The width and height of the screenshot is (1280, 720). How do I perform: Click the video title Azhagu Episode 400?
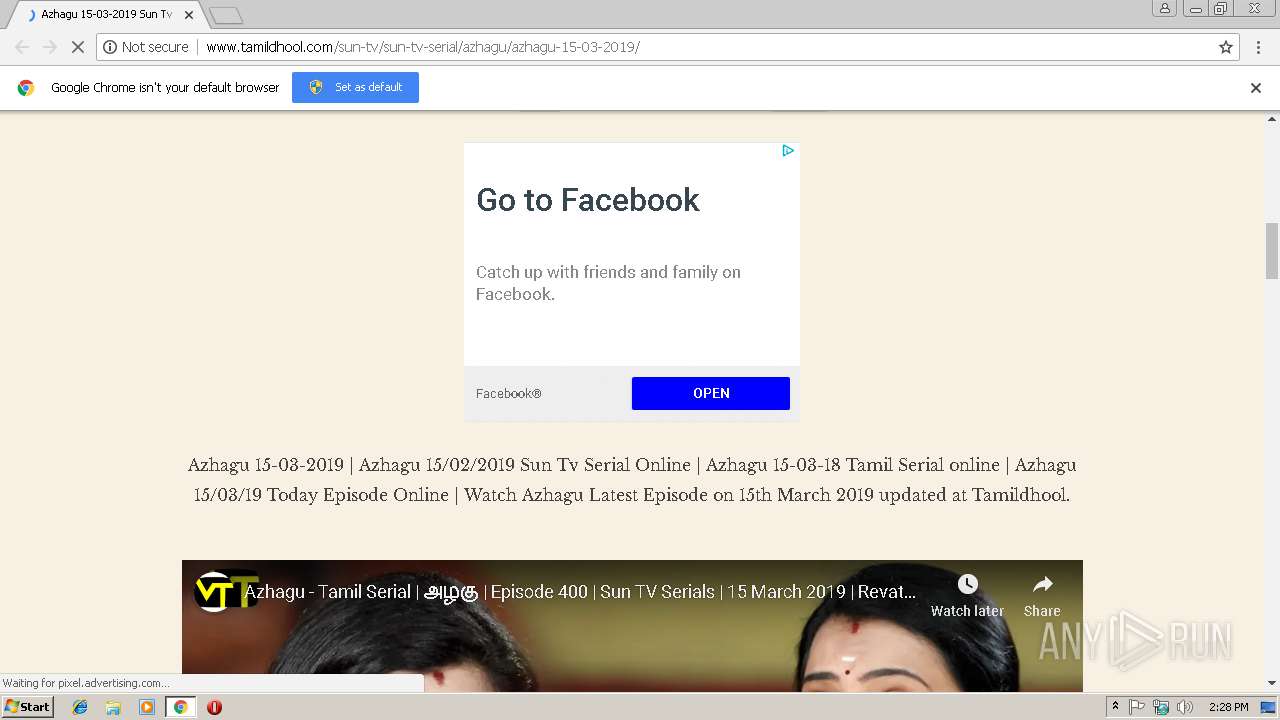[580, 592]
